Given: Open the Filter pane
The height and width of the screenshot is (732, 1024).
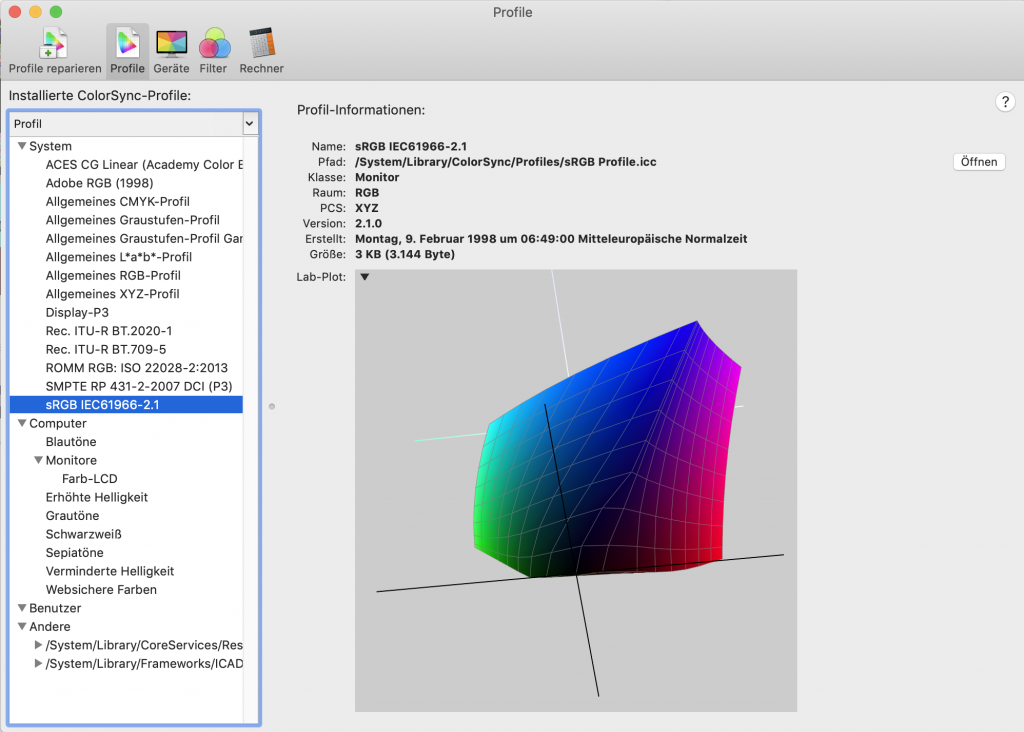Looking at the screenshot, I should [x=214, y=51].
